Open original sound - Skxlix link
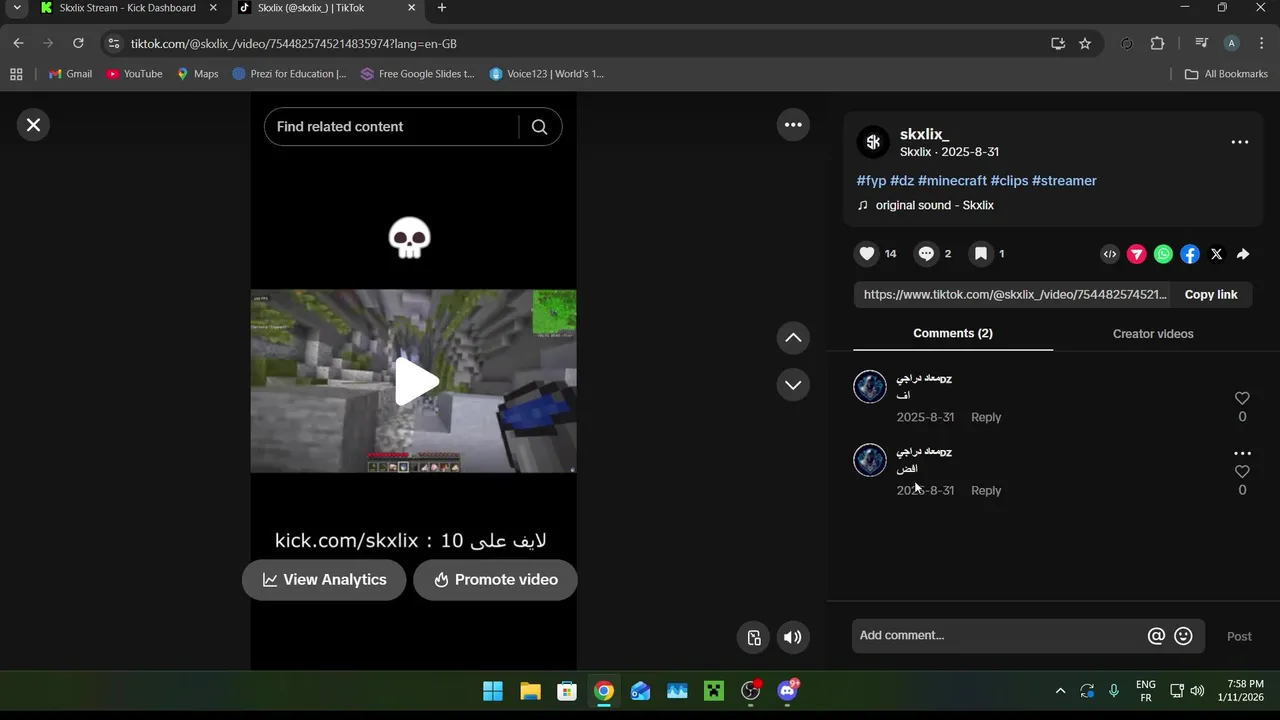1280x720 pixels. 935,205
